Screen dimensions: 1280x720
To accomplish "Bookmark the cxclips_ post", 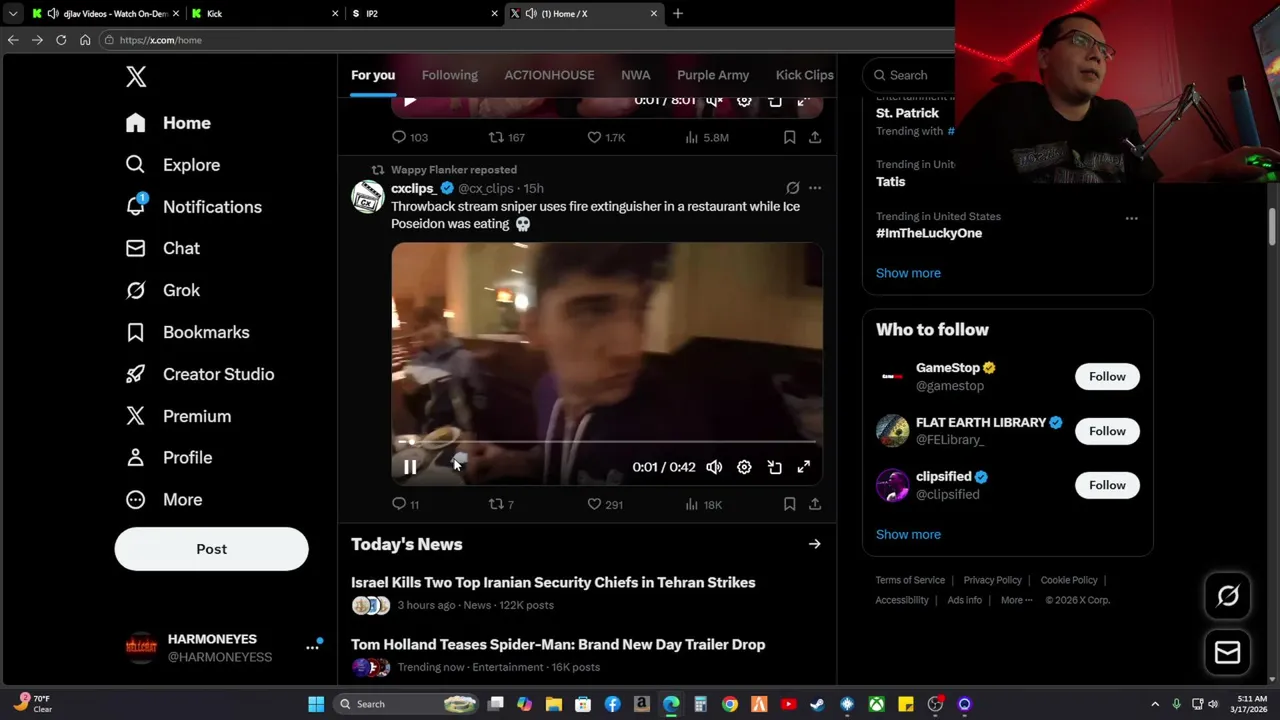I will pyautogui.click(x=789, y=504).
